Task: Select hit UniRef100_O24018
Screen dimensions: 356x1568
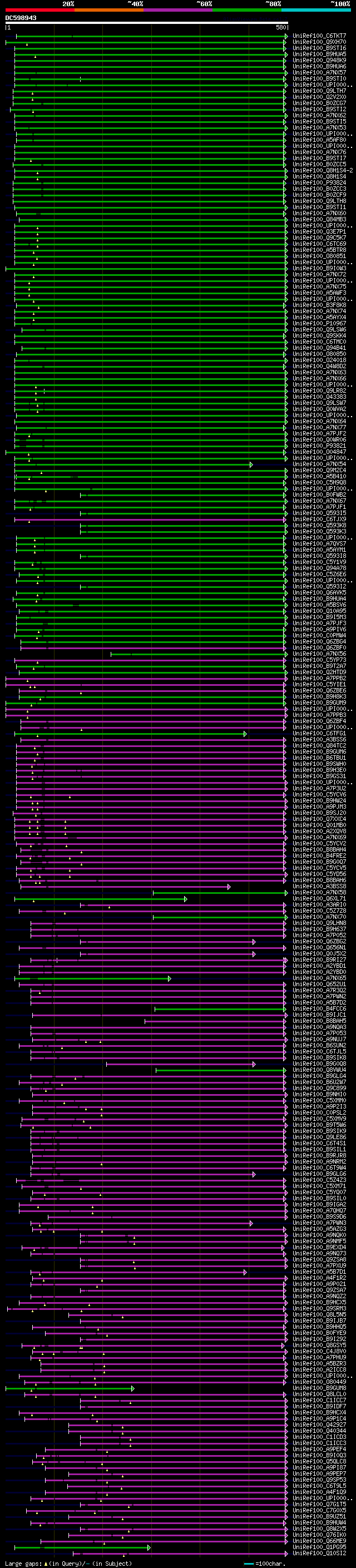Action: click(x=319, y=361)
